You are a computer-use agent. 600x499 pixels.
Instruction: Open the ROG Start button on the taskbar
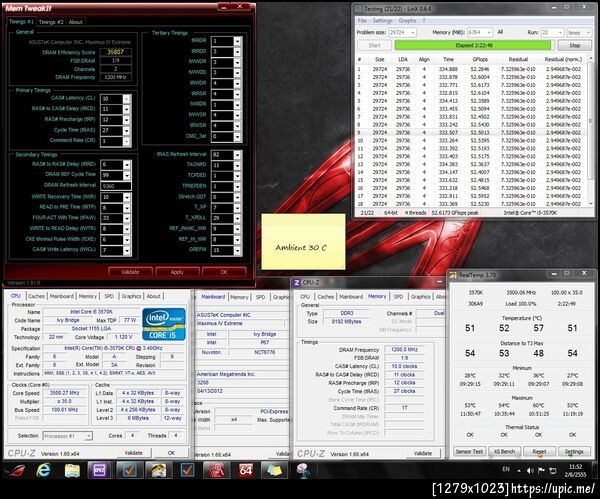[15, 470]
